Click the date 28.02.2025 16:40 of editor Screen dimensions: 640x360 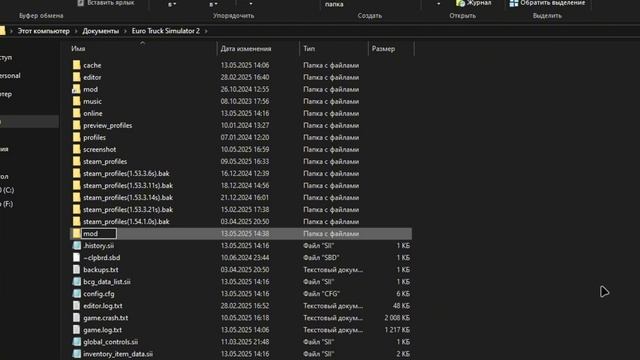click(x=245, y=77)
